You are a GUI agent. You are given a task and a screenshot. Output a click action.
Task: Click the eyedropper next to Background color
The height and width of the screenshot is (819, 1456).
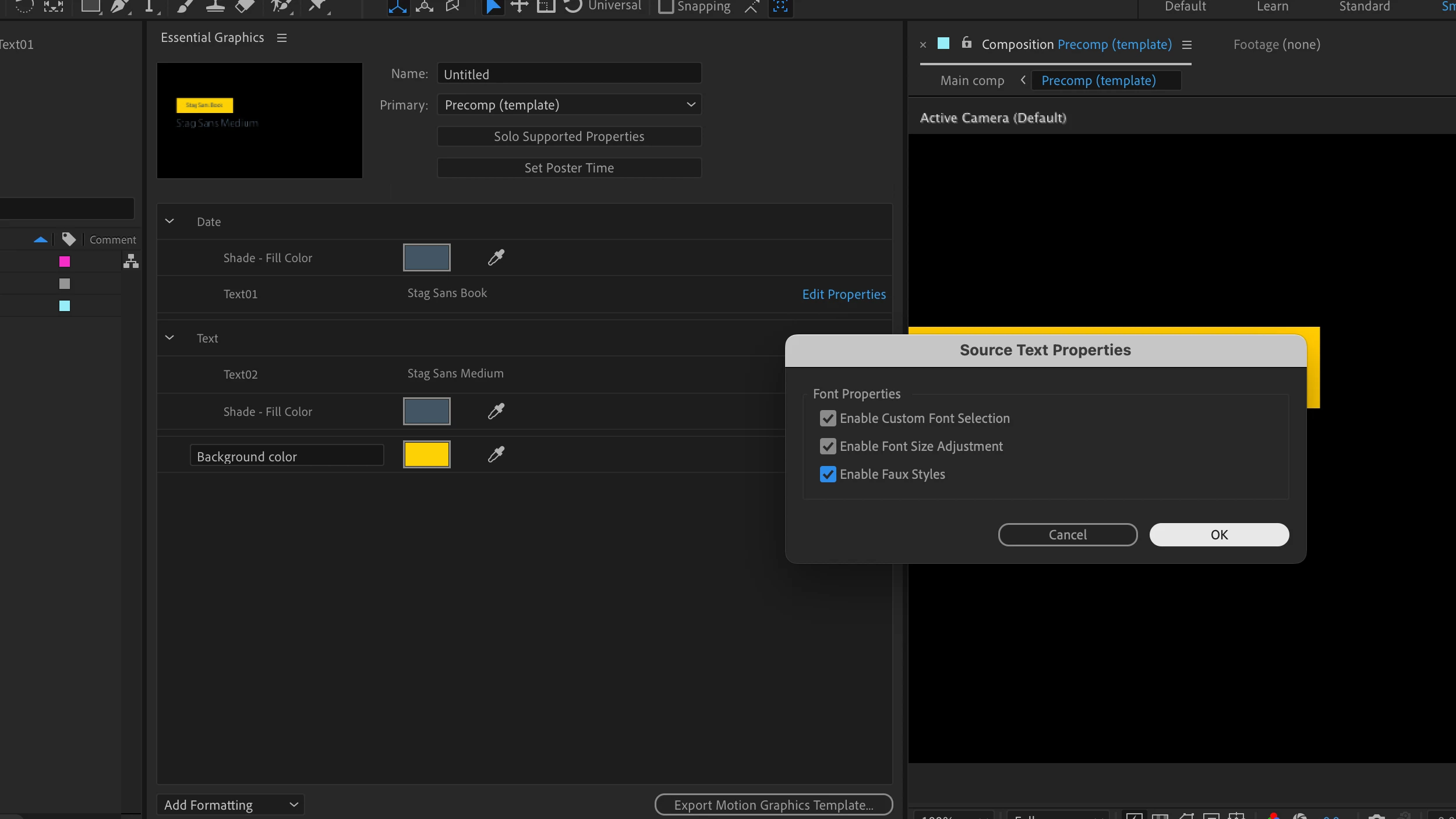(x=496, y=454)
